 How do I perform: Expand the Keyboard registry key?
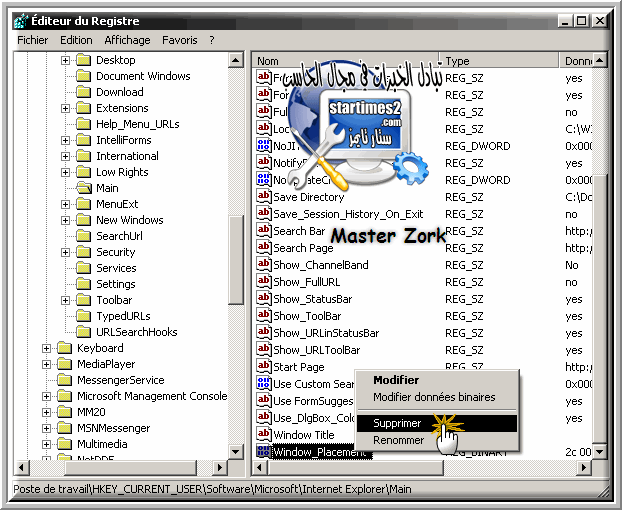coord(46,348)
